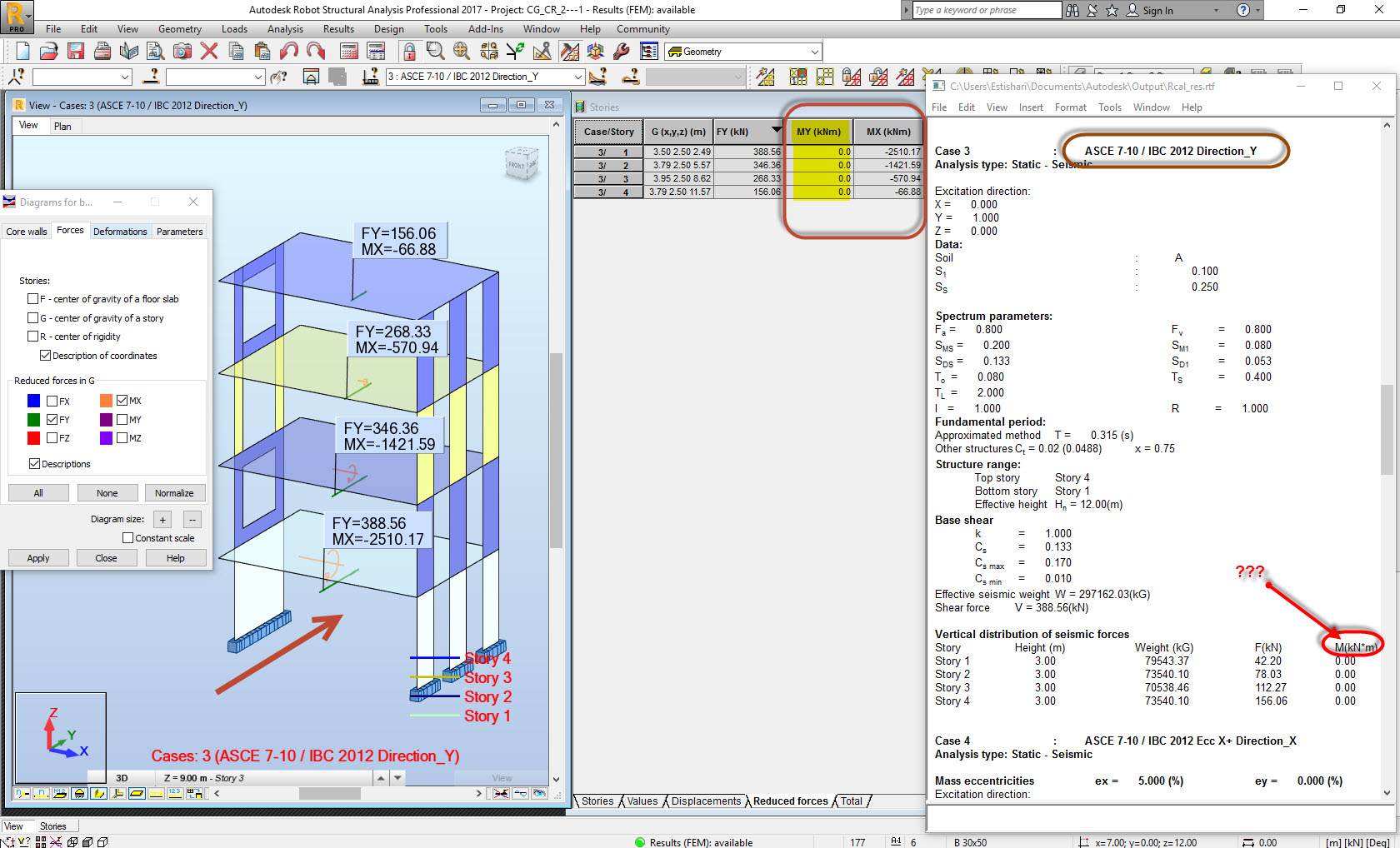Viewport: 1400px width, 848px height.
Task: Check the MZ reduced force box
Action: [122, 438]
